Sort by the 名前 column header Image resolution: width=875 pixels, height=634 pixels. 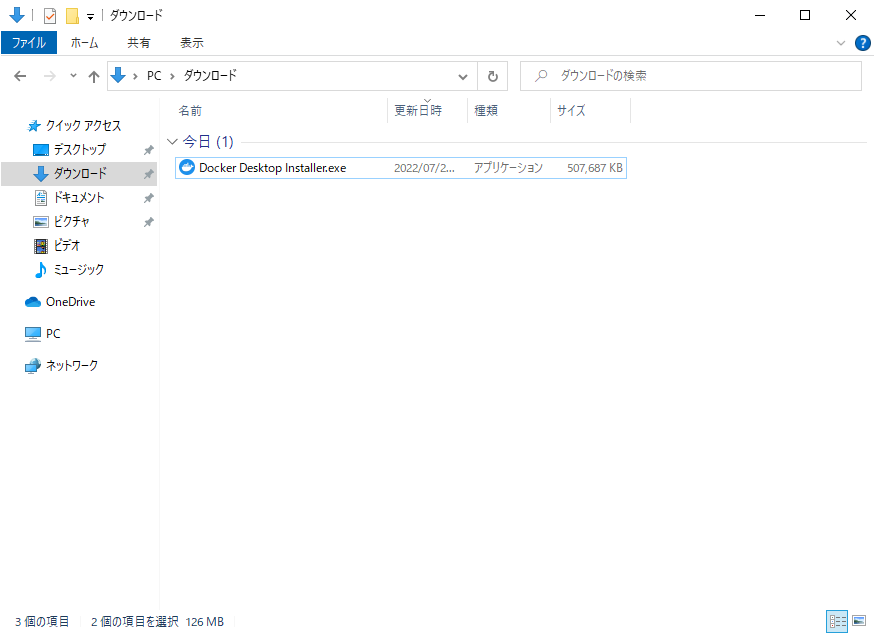coord(190,111)
